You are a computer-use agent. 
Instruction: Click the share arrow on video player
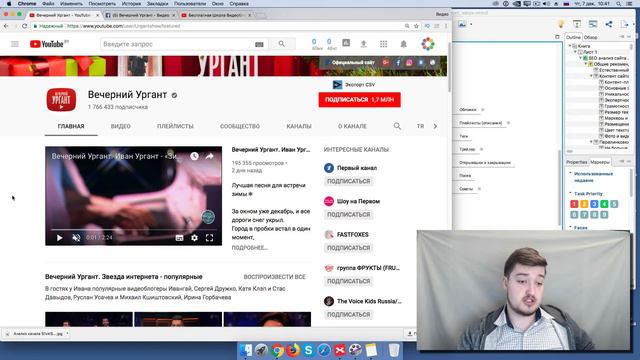[x=209, y=156]
